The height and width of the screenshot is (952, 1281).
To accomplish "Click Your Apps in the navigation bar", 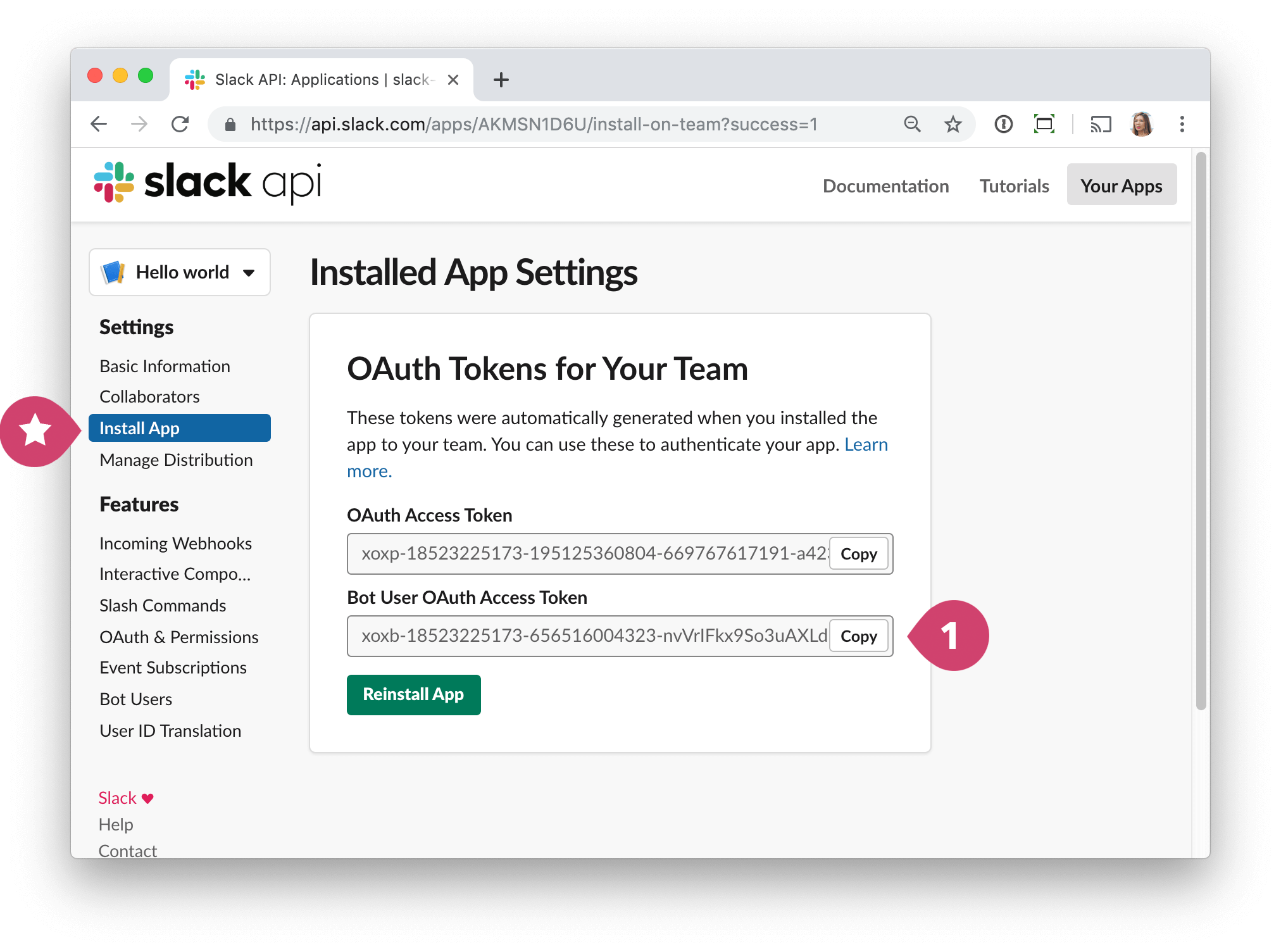I will (x=1121, y=185).
